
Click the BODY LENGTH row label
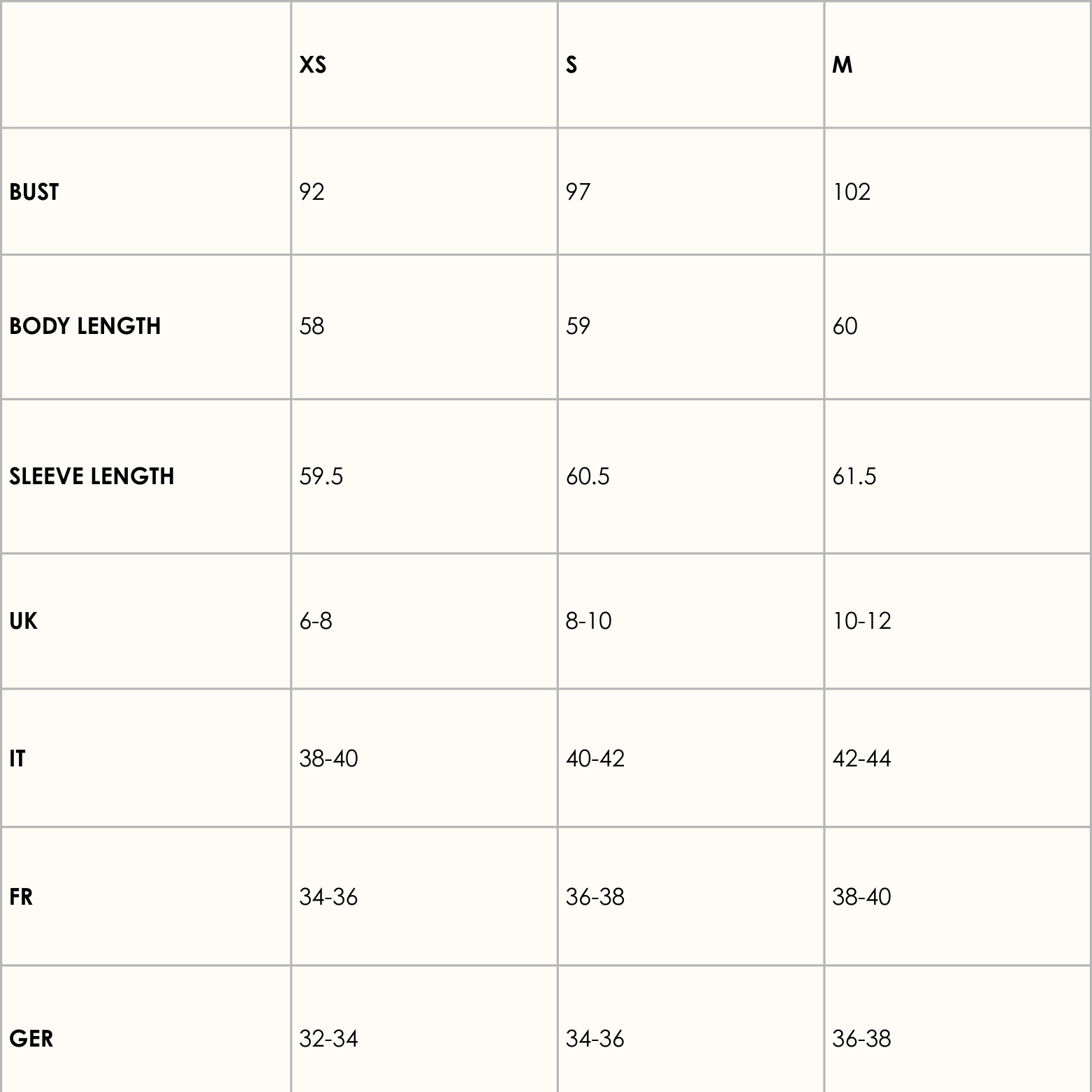[x=85, y=326]
